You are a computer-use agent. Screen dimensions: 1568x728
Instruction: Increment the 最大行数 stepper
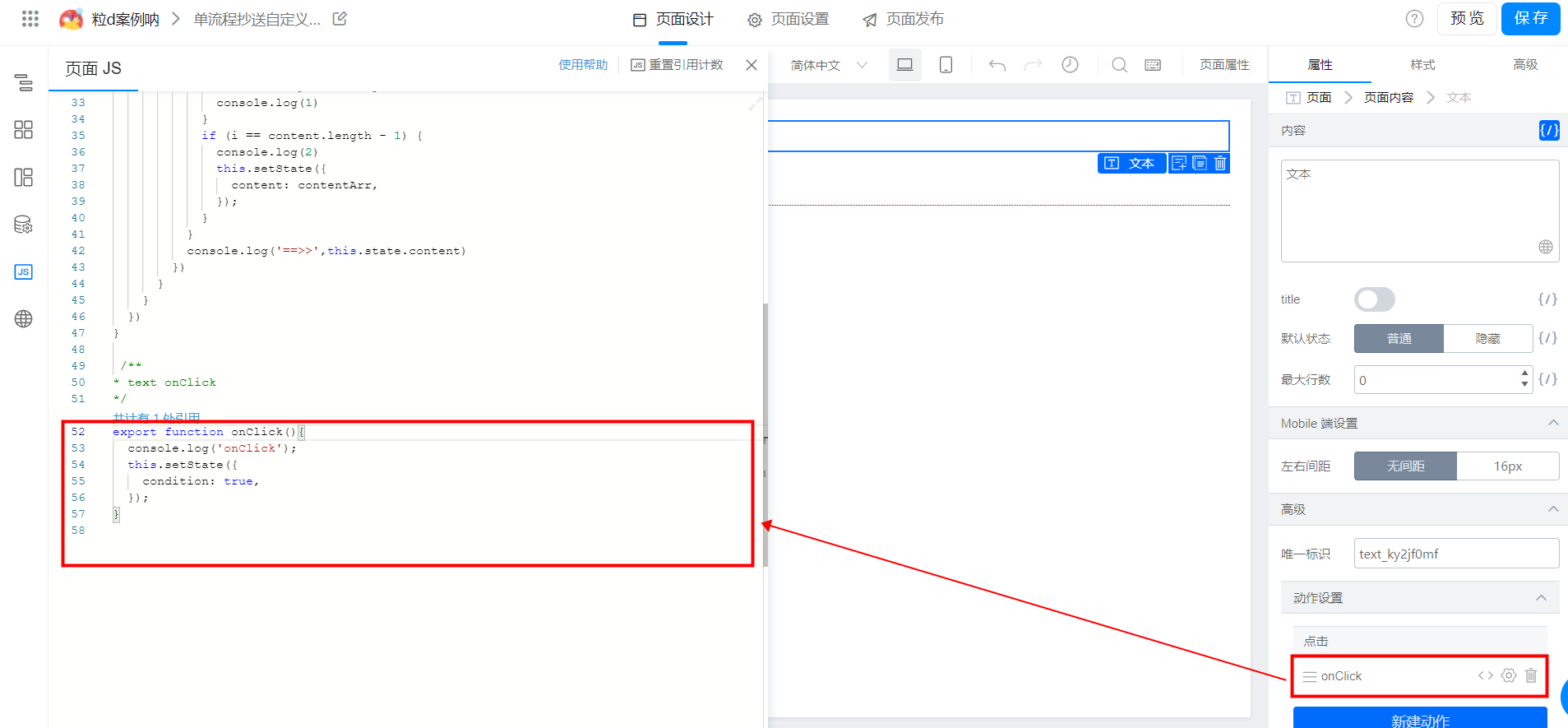pos(1524,373)
